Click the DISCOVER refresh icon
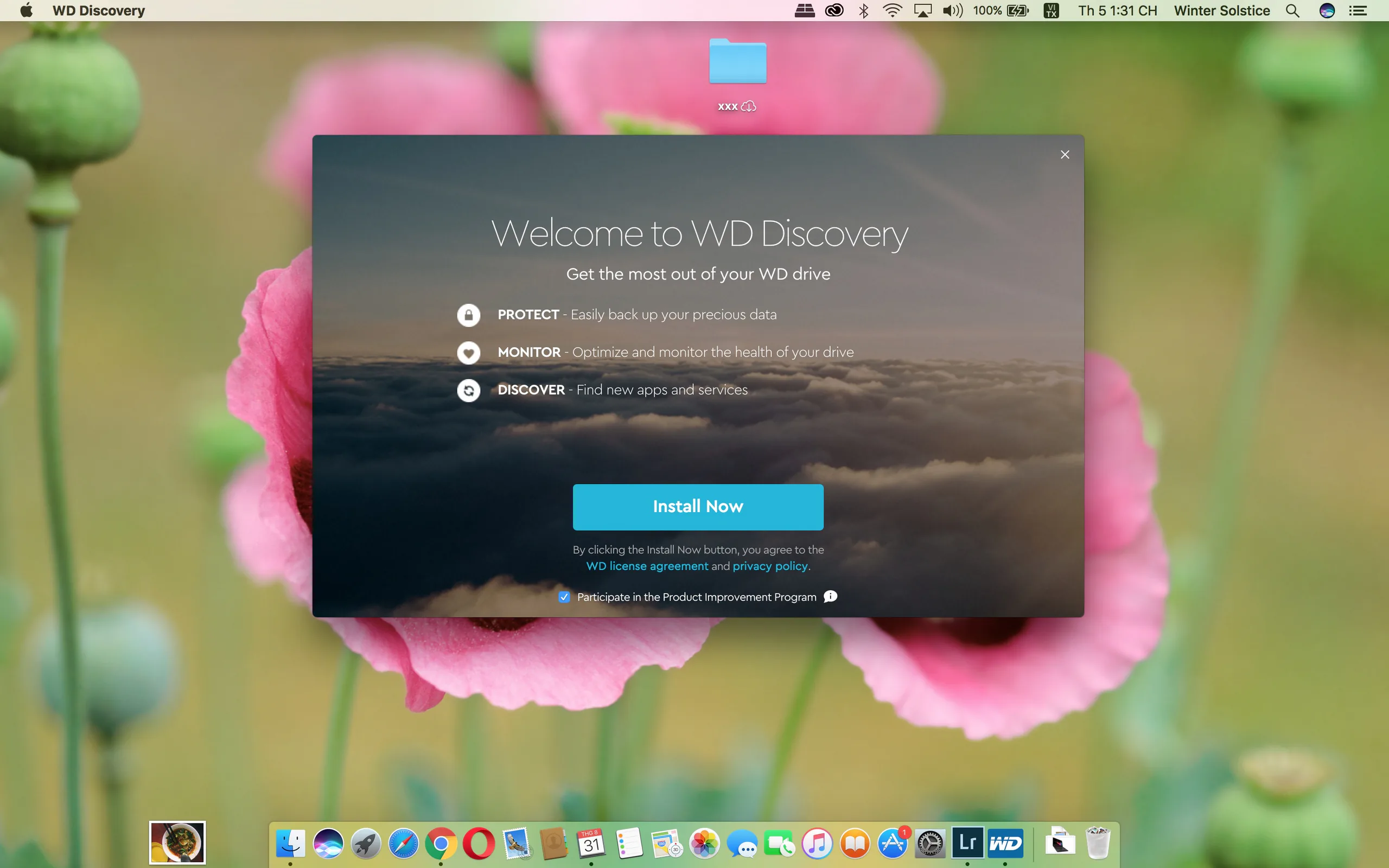 [468, 391]
